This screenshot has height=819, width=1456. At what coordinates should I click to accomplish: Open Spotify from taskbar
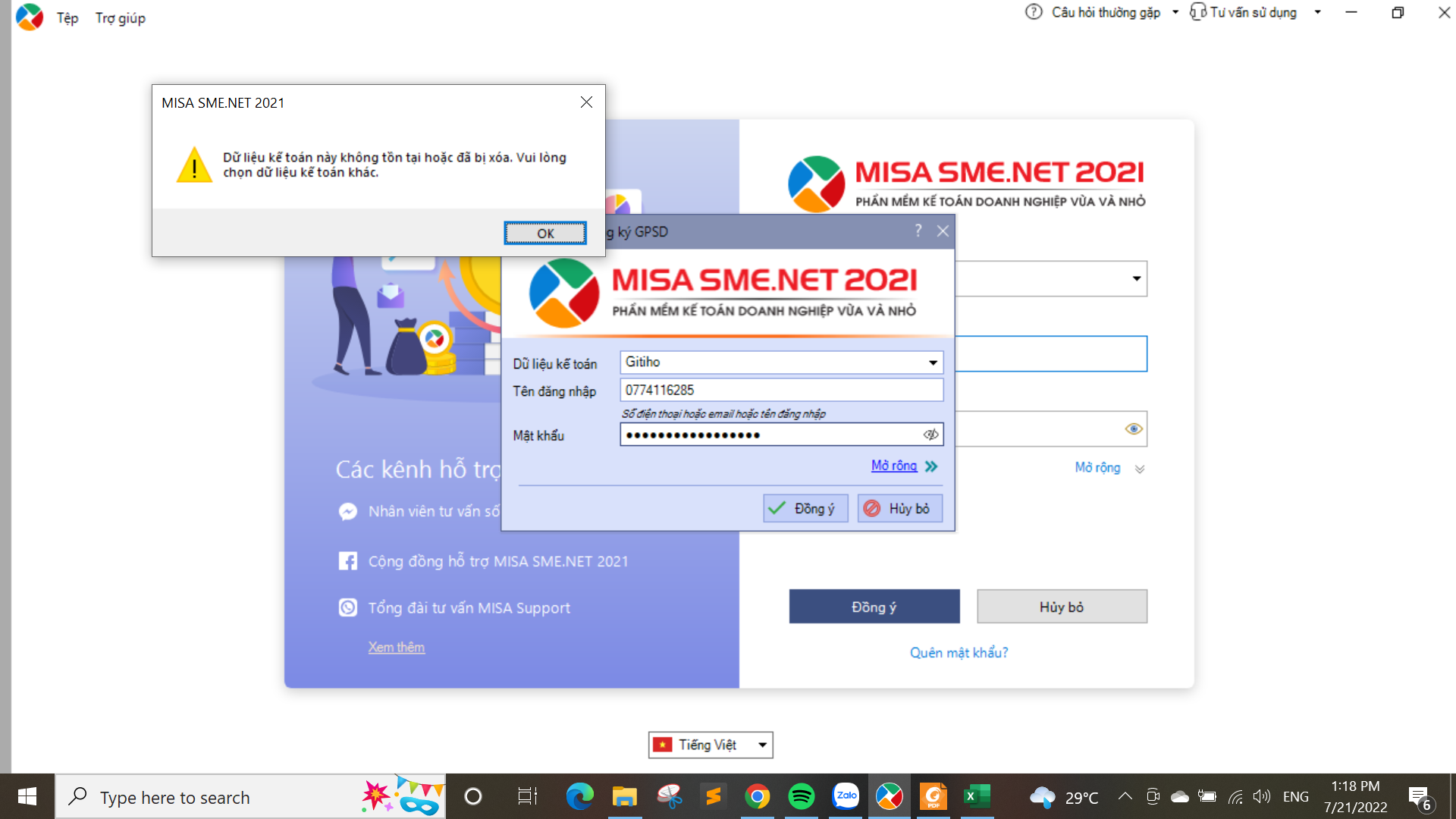[x=801, y=796]
